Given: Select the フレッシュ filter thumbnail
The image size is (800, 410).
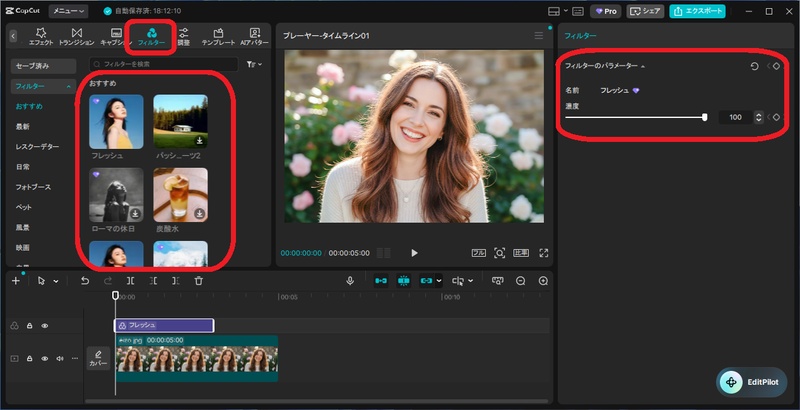Looking at the screenshot, I should click(116, 122).
